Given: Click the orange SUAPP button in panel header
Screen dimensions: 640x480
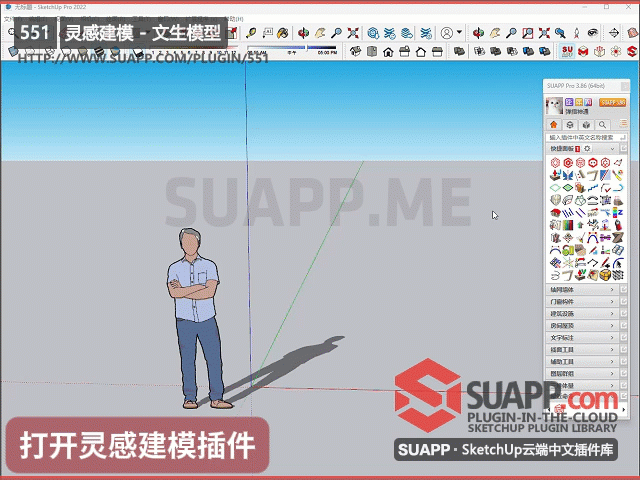Looking at the screenshot, I should pyautogui.click(x=612, y=102).
